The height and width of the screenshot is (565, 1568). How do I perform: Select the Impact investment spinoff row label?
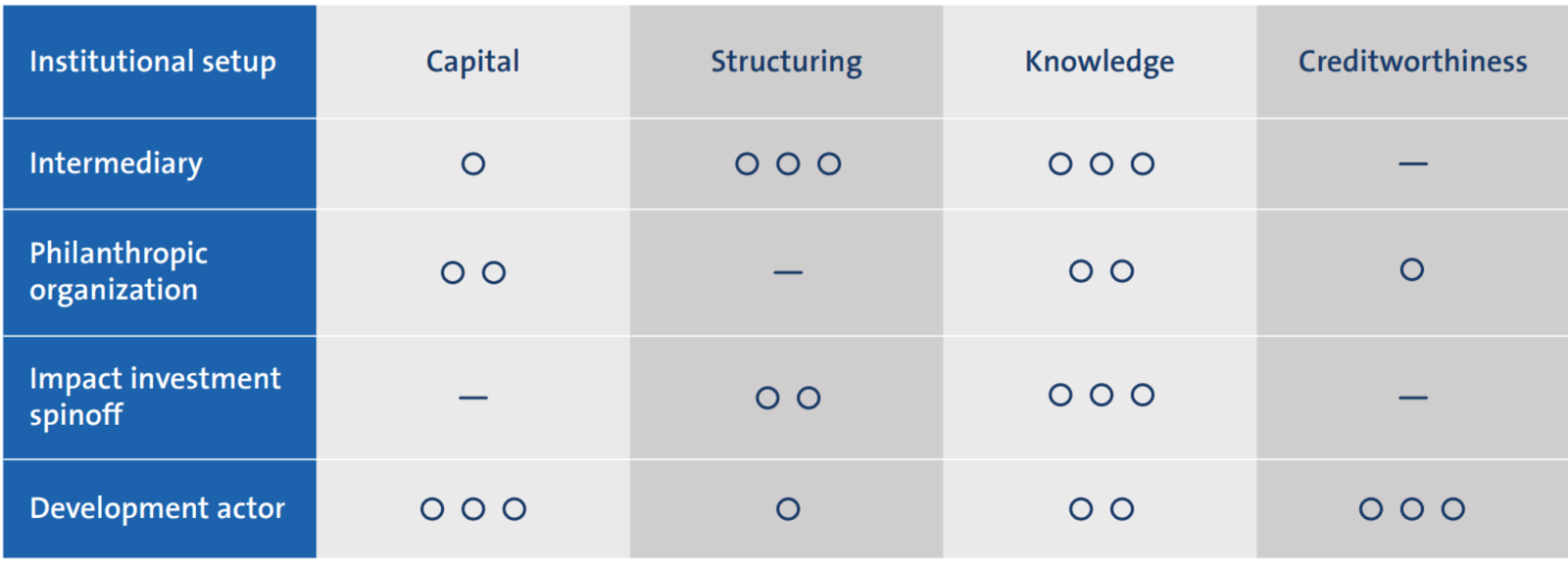(x=154, y=397)
